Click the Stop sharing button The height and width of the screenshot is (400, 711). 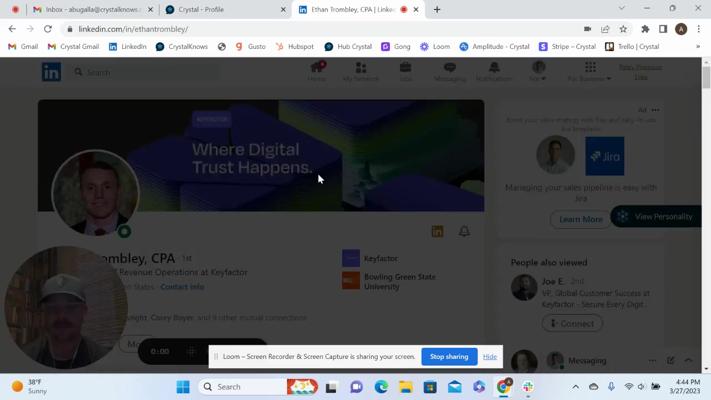coord(449,356)
